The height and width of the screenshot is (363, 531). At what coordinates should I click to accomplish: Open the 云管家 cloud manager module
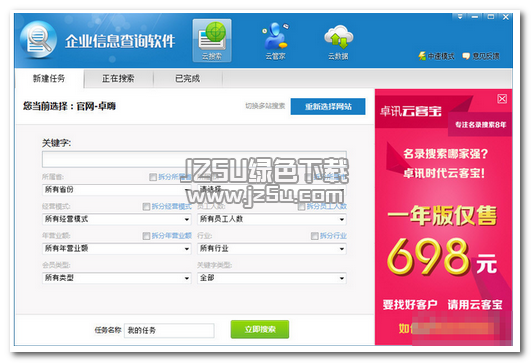275,41
